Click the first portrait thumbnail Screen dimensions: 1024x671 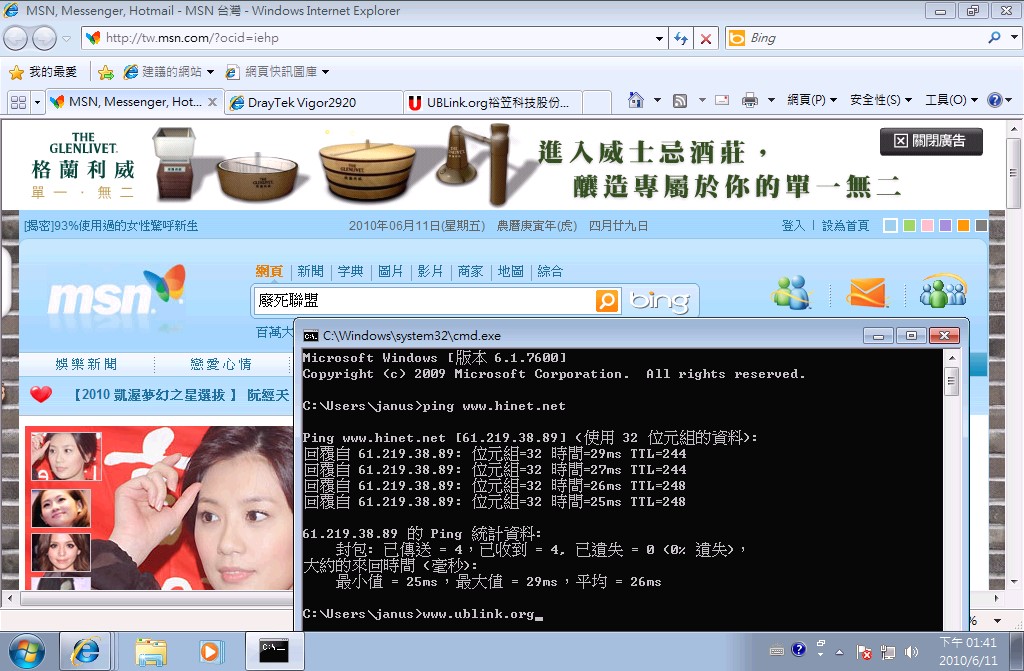[66, 456]
